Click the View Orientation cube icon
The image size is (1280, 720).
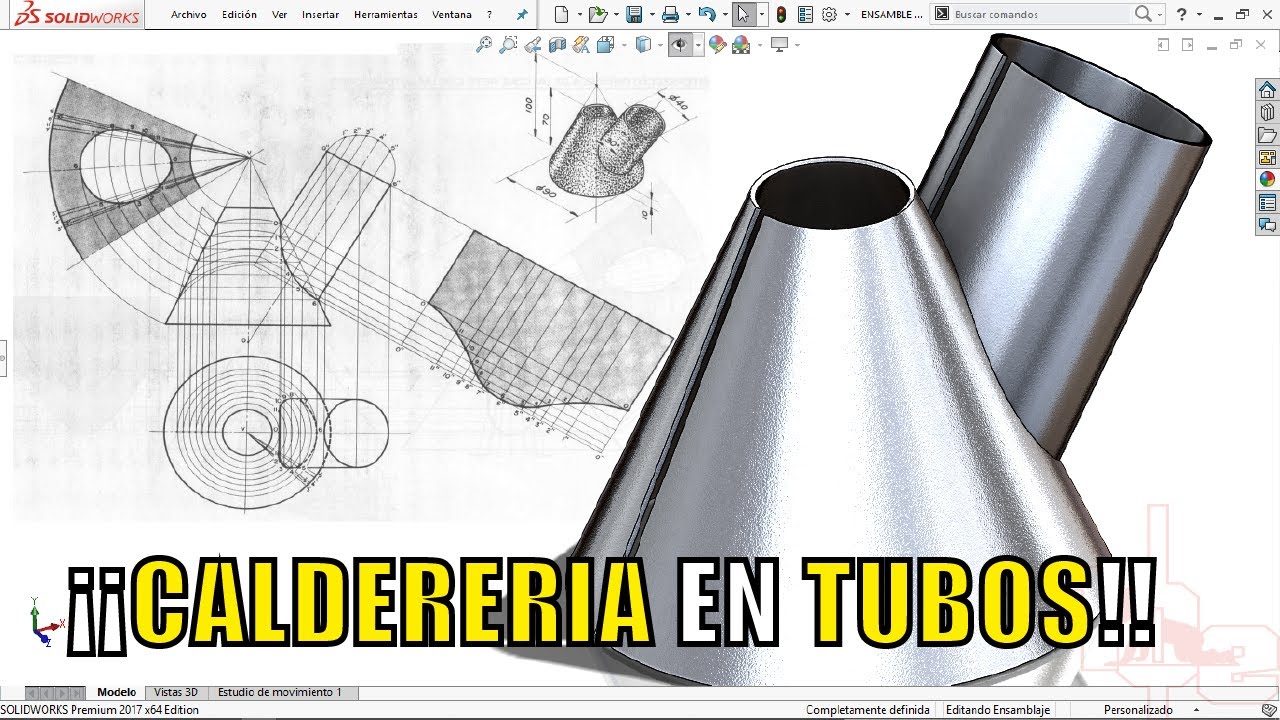(605, 44)
